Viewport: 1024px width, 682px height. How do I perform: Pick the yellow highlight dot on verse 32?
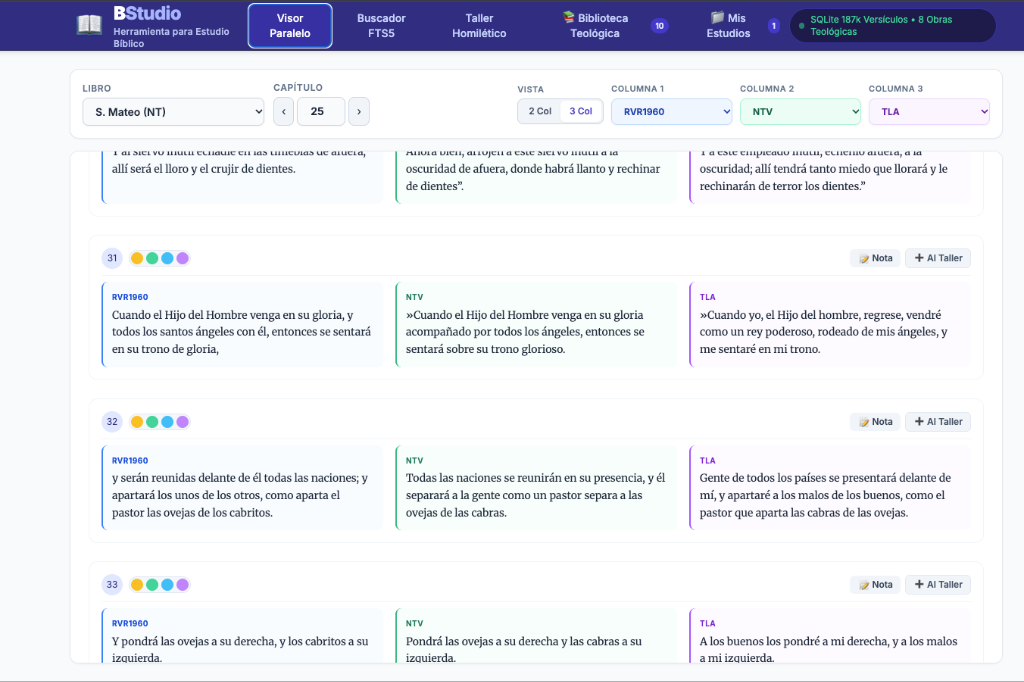(x=137, y=422)
